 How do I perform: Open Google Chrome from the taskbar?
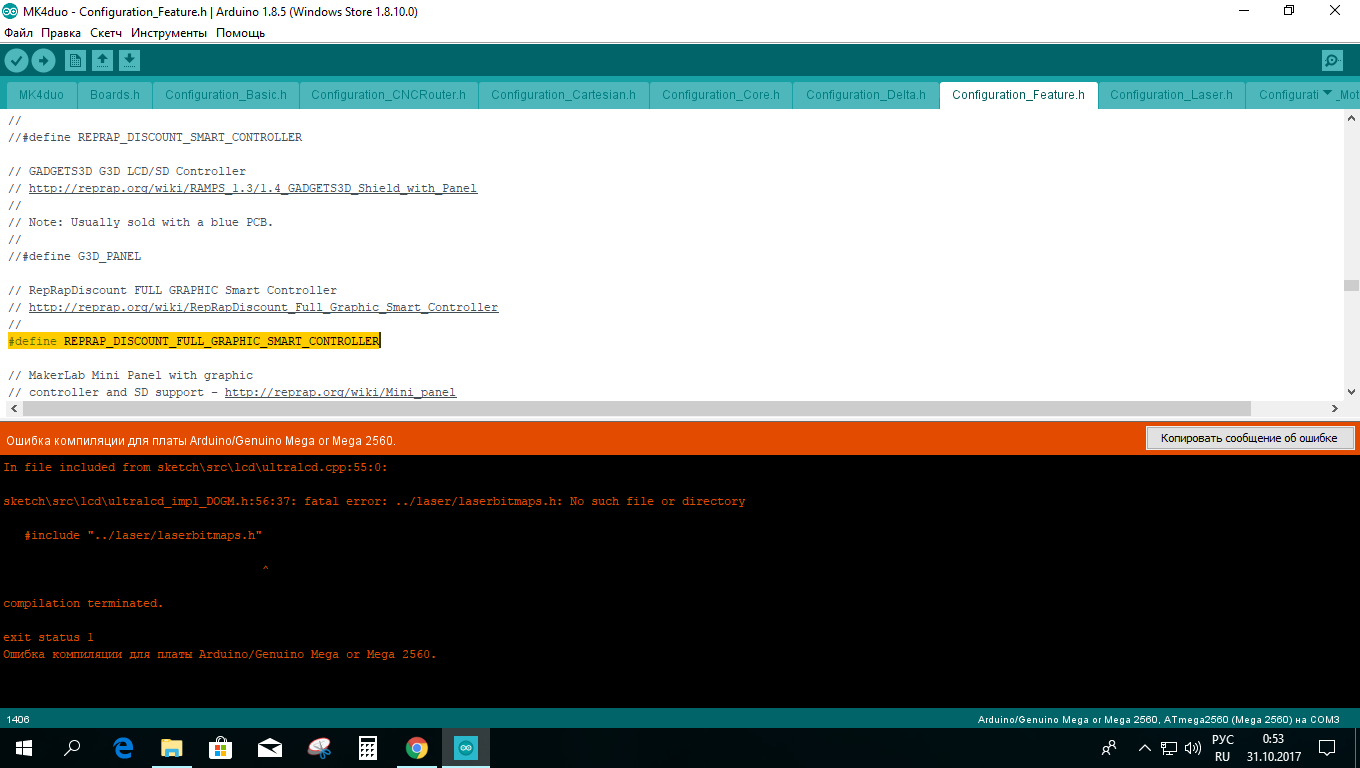coord(417,747)
